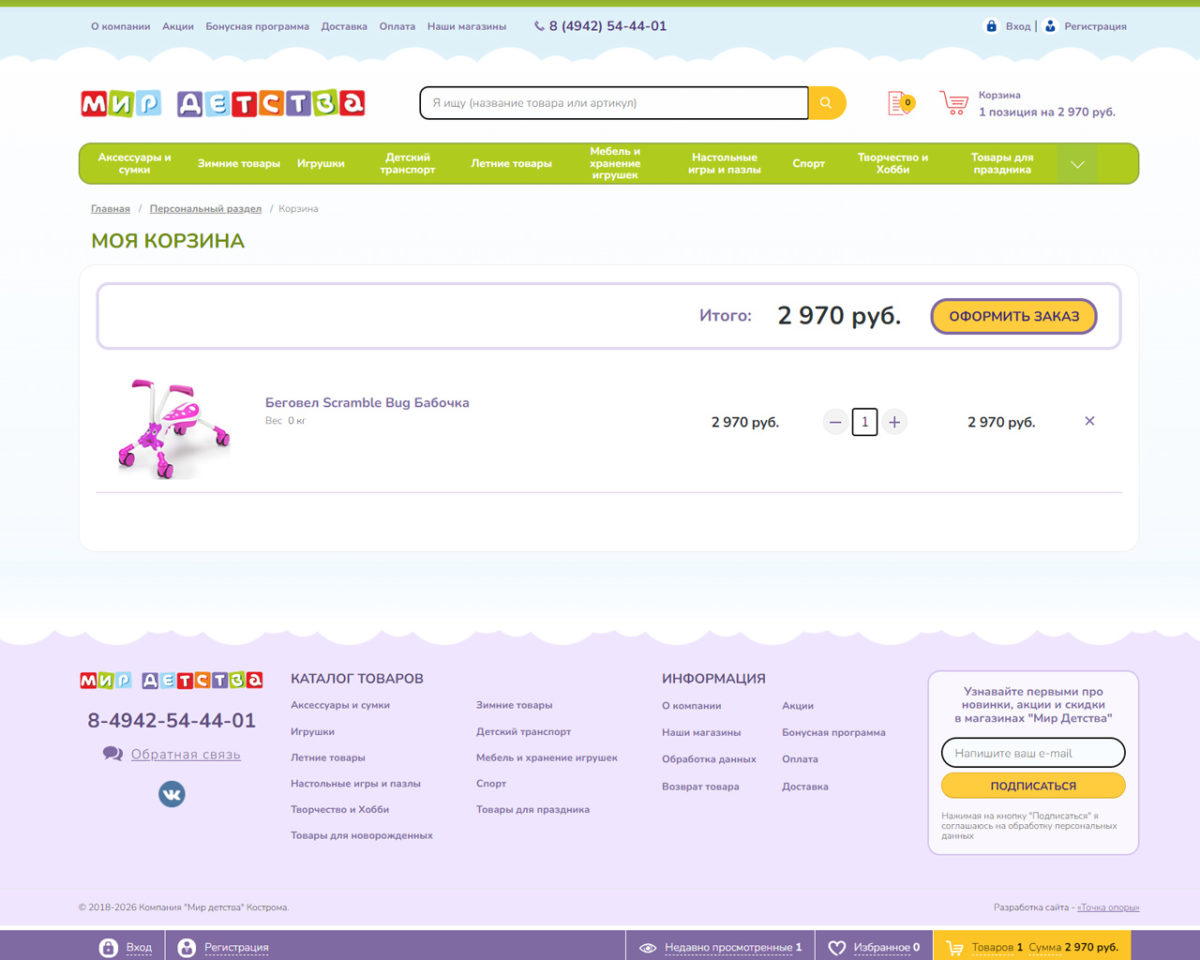This screenshot has height=960, width=1200.
Task: Open the comparison list icon in header
Action: (900, 103)
